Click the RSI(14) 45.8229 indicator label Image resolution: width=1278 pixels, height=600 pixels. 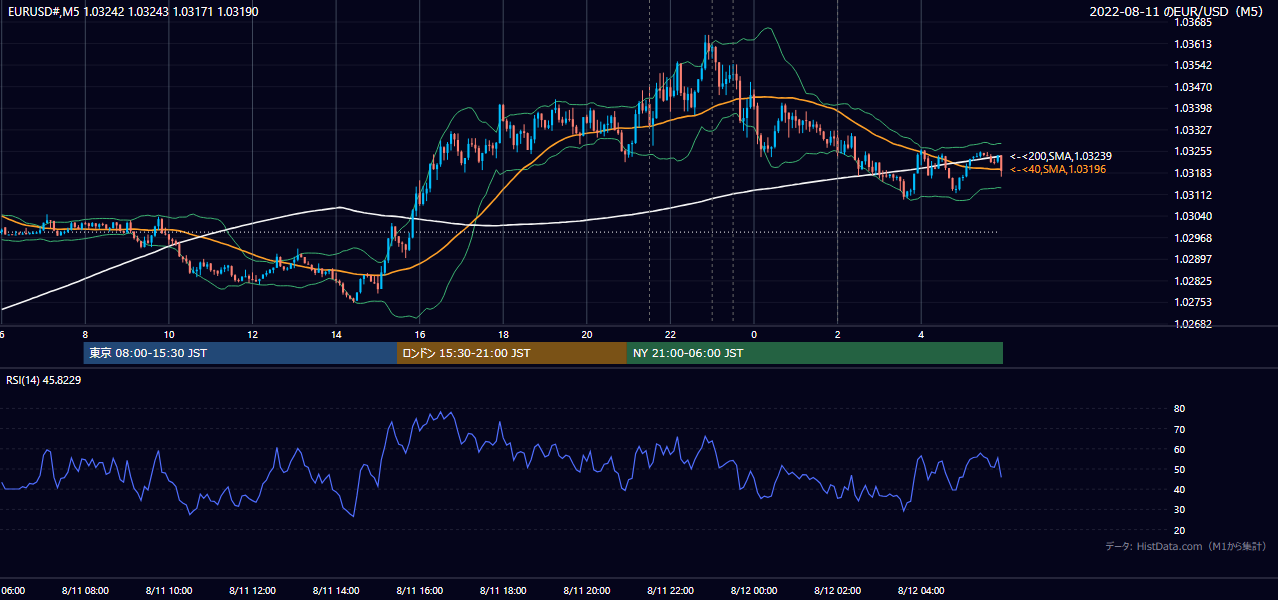[44, 379]
